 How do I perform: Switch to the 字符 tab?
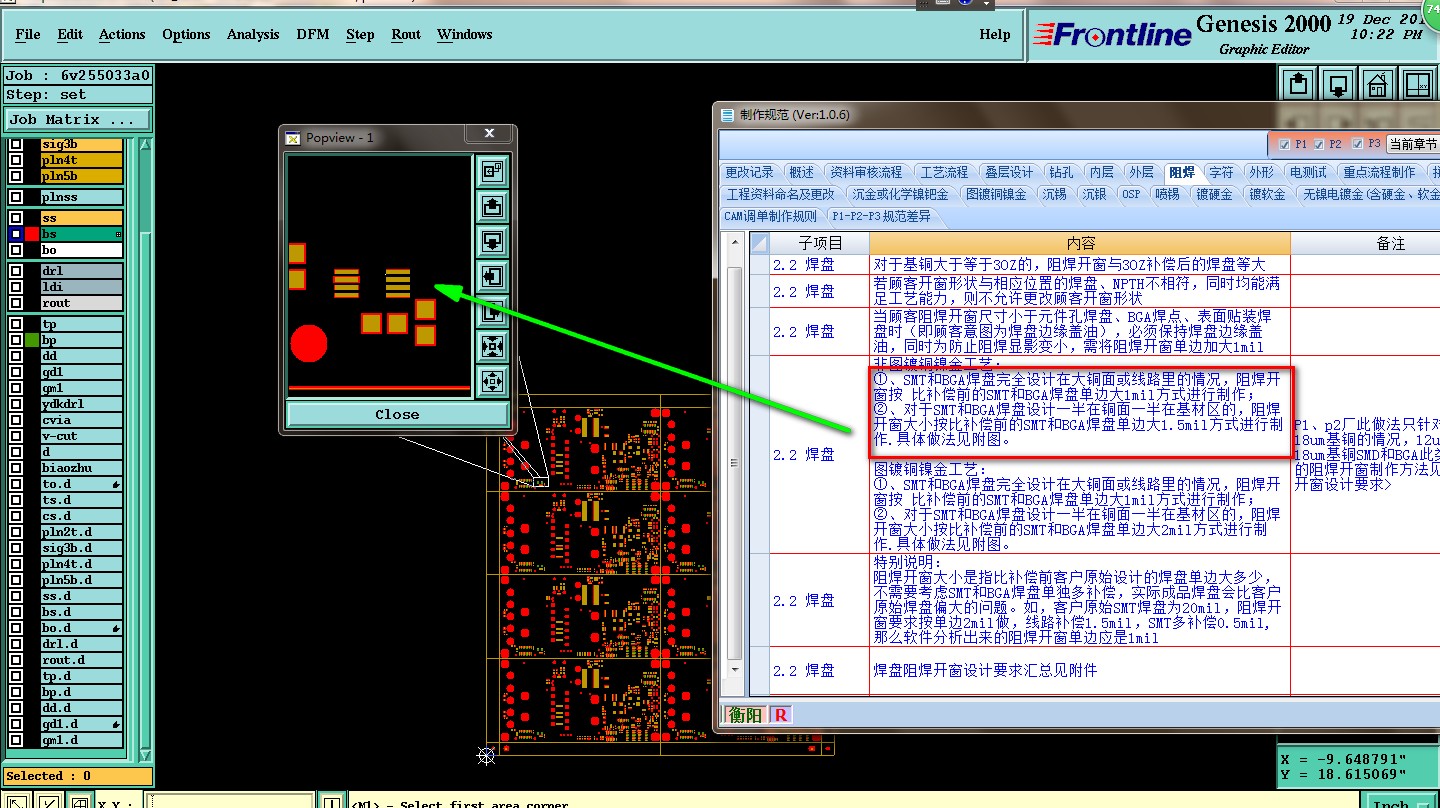point(1220,173)
